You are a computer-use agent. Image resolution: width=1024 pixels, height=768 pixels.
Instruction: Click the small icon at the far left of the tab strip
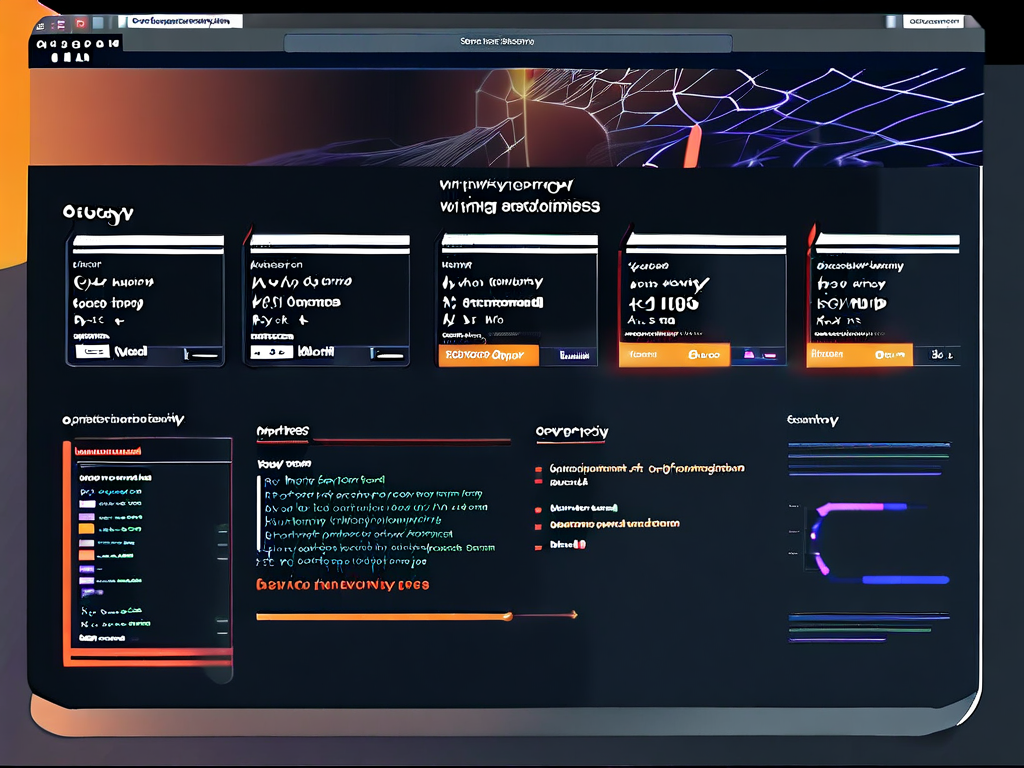coord(40,23)
